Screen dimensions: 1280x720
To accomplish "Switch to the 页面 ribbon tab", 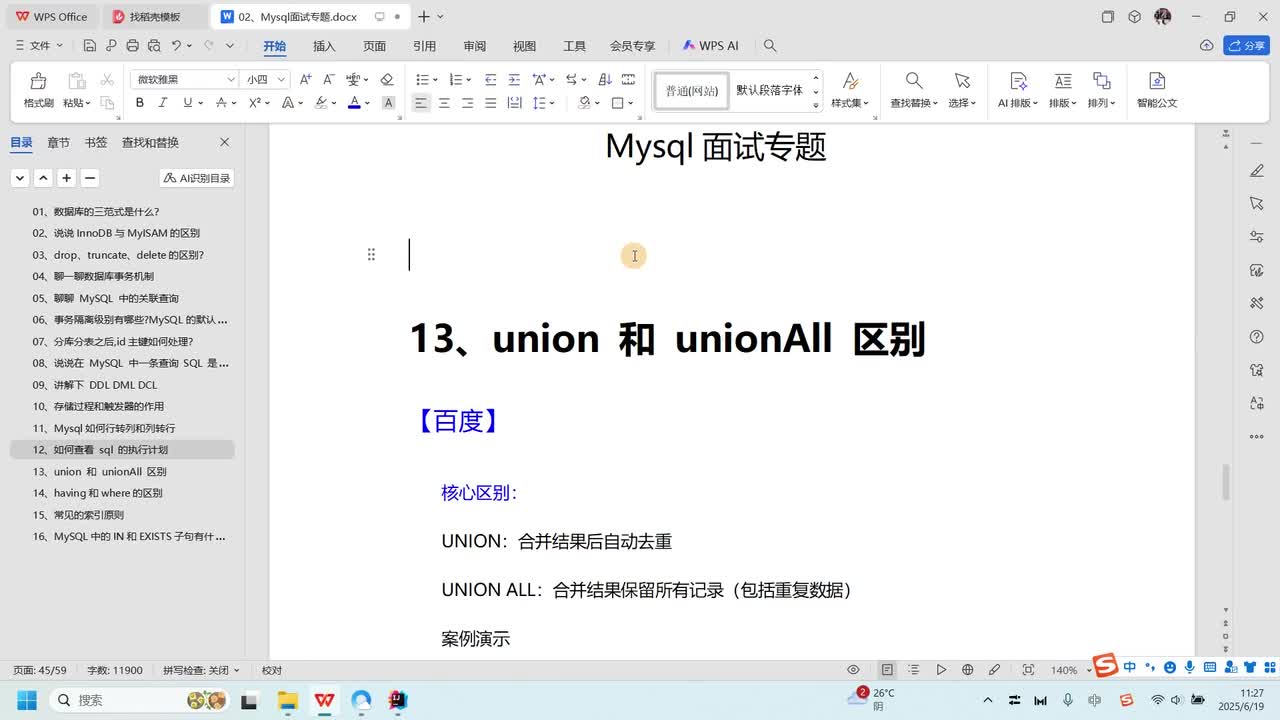I will 374,46.
